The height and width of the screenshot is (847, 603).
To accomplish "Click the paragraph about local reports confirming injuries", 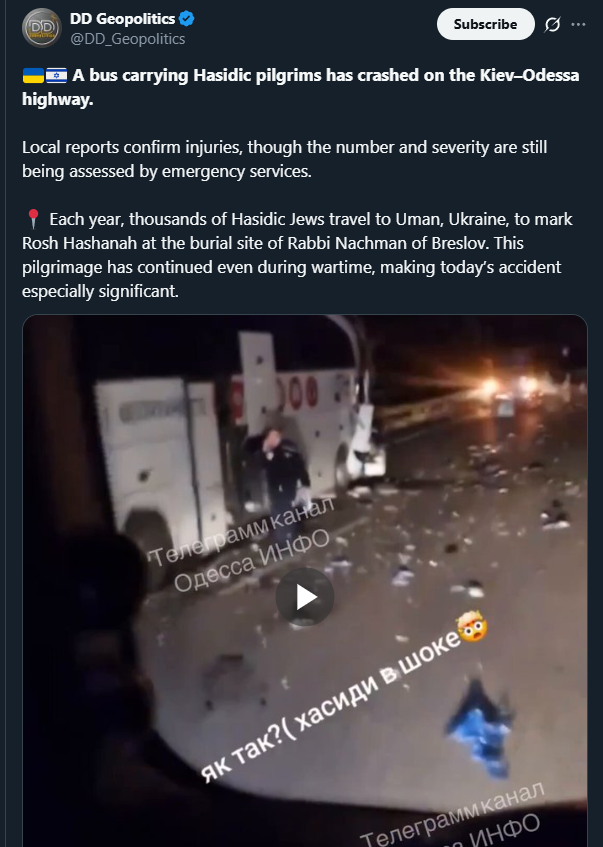I will click(285, 159).
